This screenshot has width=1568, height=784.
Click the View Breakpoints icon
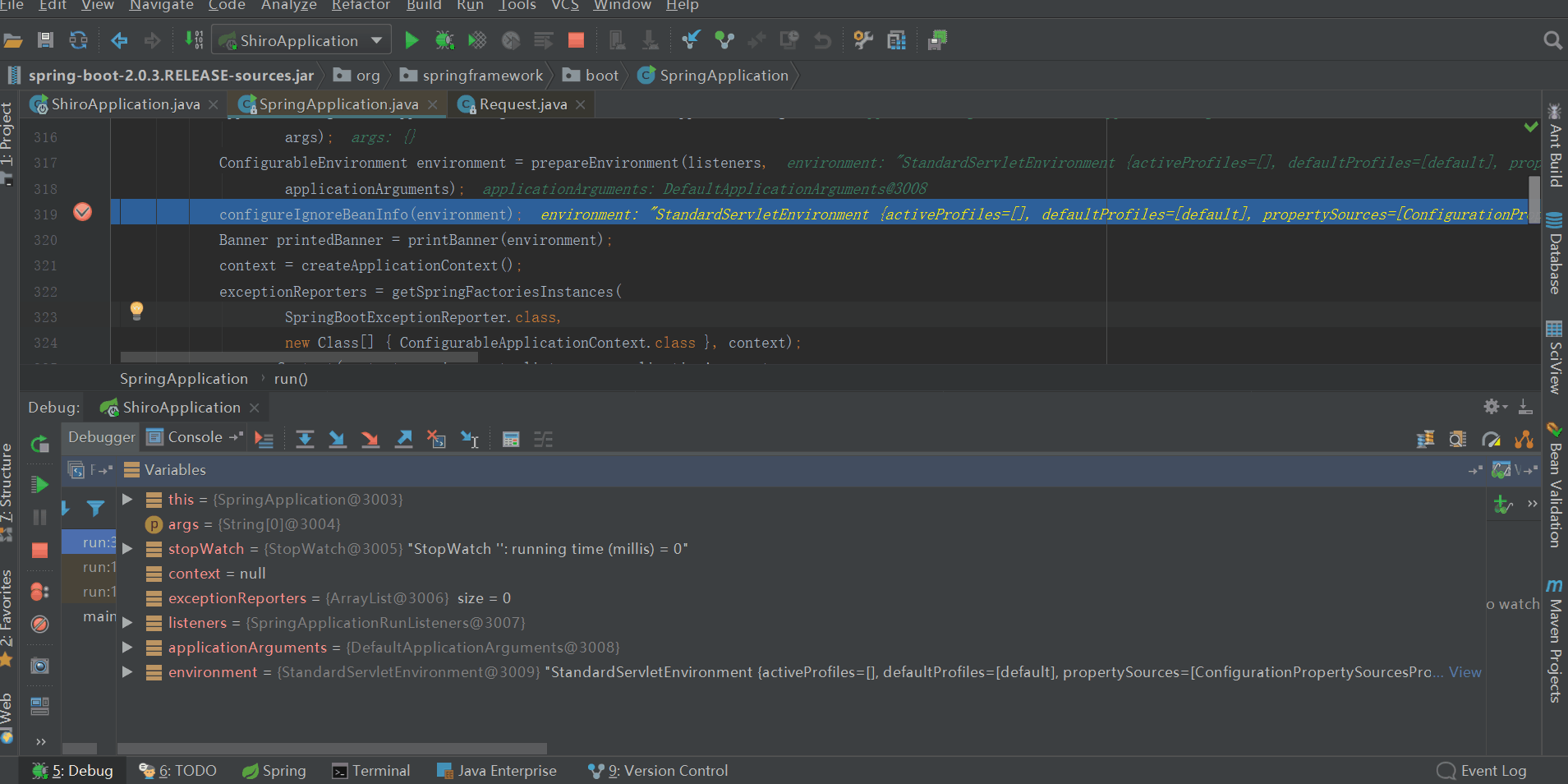(x=39, y=592)
